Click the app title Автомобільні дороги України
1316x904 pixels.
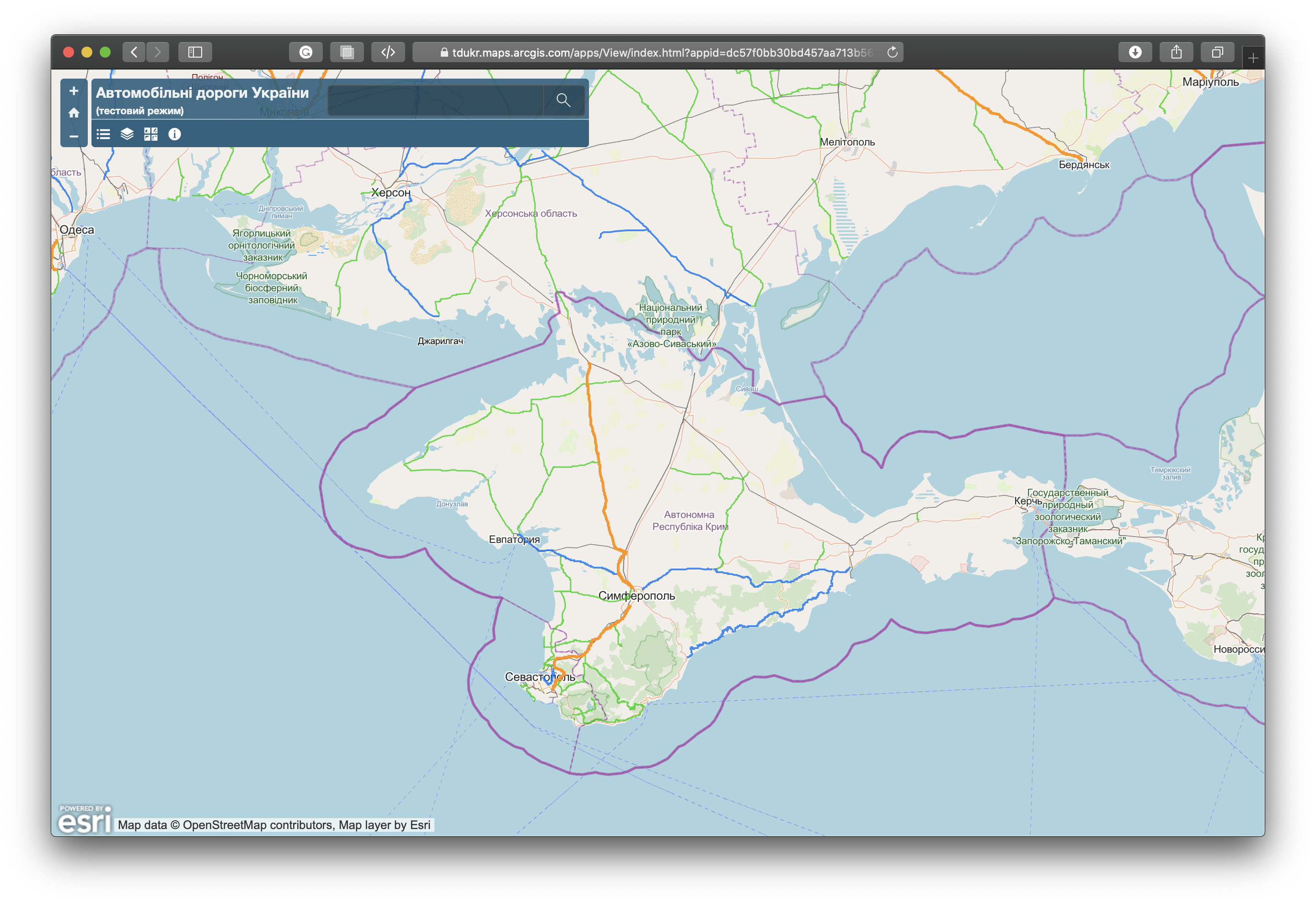click(x=202, y=93)
